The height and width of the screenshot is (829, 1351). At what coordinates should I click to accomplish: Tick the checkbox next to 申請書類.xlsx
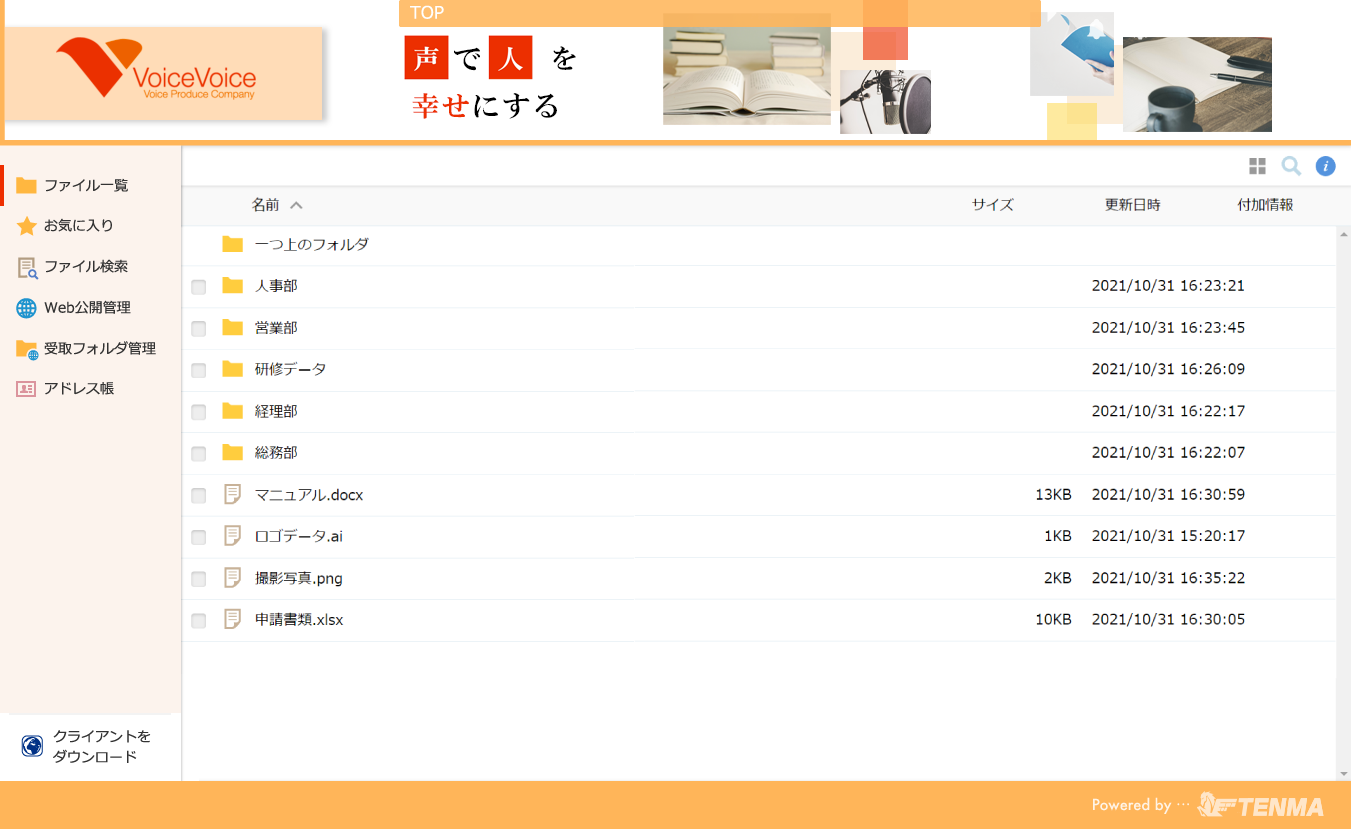click(x=199, y=620)
